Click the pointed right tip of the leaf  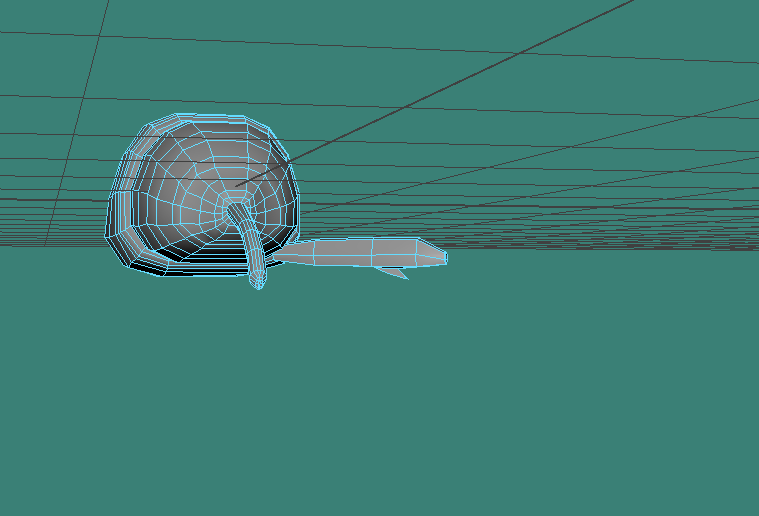[443, 257]
